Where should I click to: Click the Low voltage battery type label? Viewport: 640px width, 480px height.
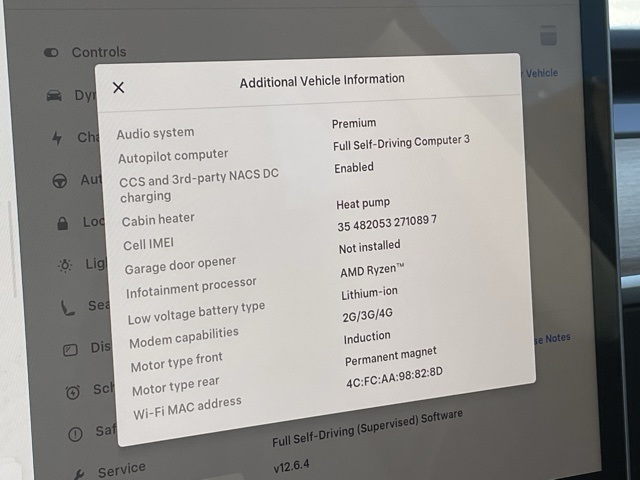point(196,313)
